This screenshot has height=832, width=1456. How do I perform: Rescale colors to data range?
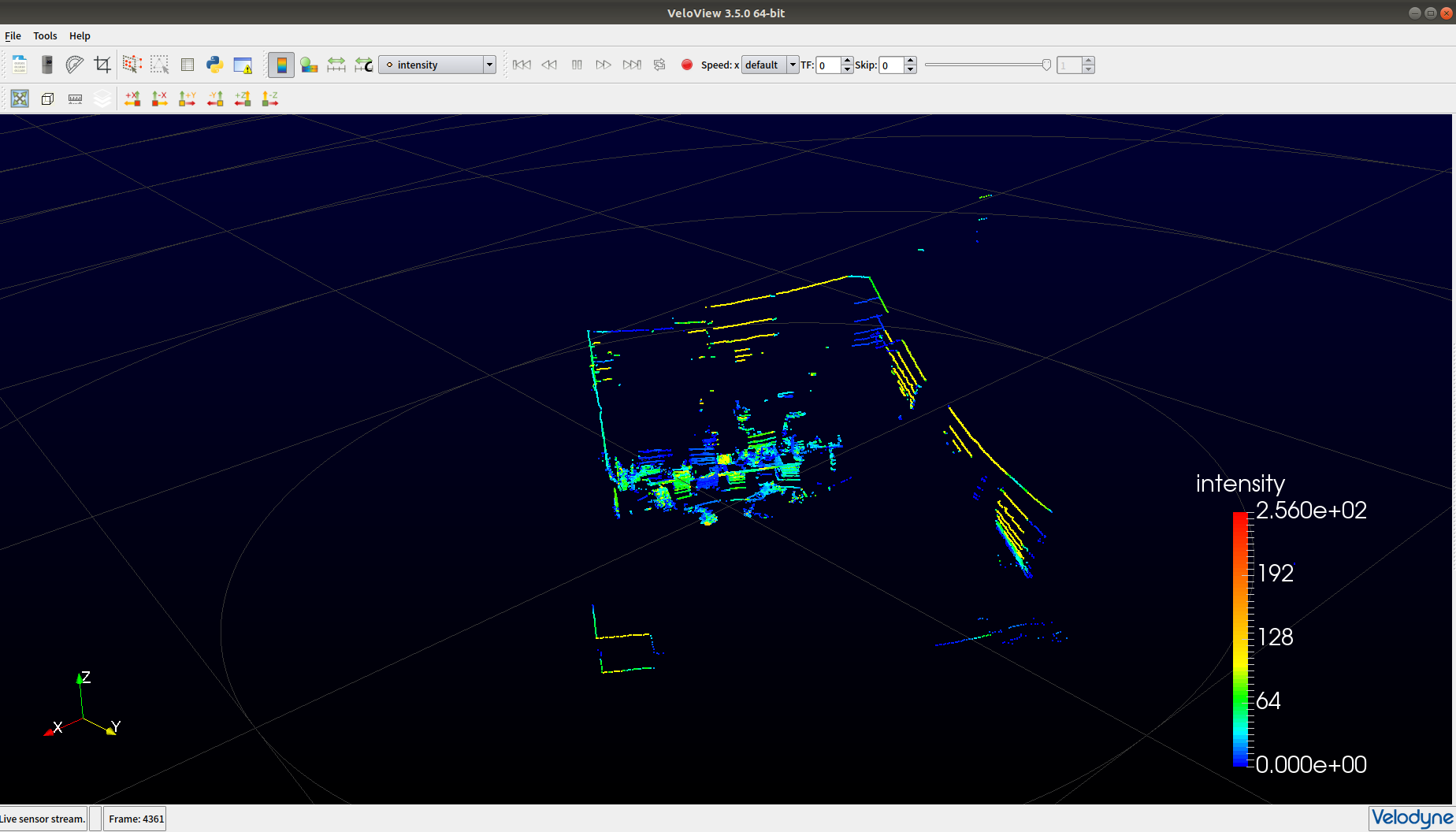[336, 65]
